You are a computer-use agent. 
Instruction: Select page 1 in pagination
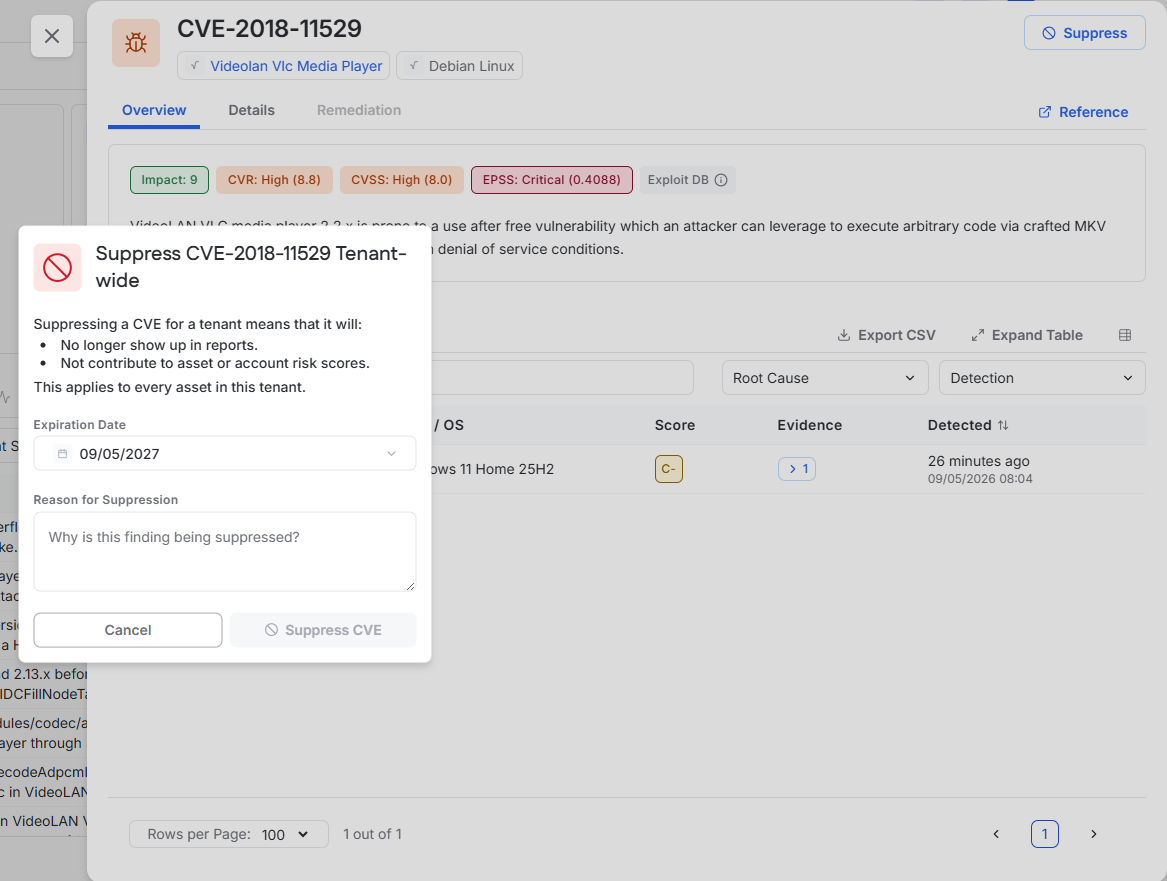click(1045, 834)
